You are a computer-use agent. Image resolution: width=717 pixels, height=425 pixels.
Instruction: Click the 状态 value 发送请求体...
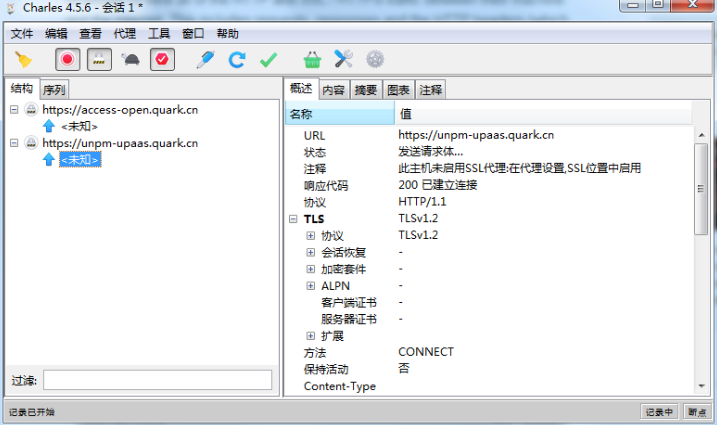point(430,151)
